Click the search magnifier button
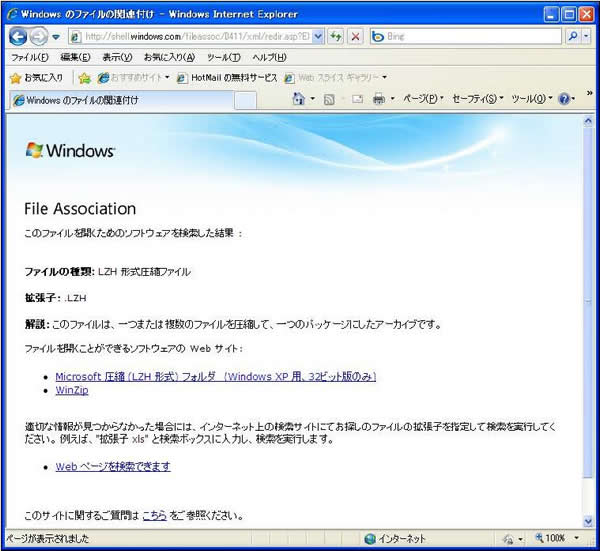The image size is (600, 551). [x=573, y=36]
